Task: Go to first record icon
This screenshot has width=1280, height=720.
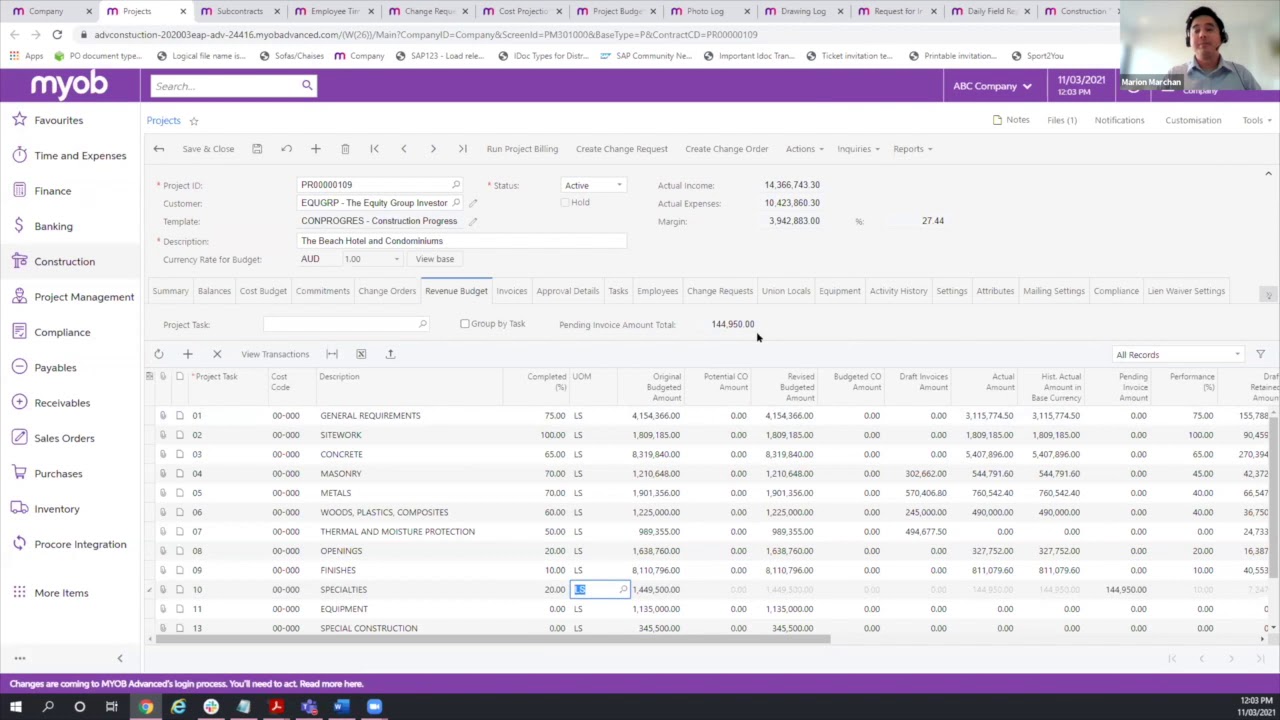Action: click(374, 149)
